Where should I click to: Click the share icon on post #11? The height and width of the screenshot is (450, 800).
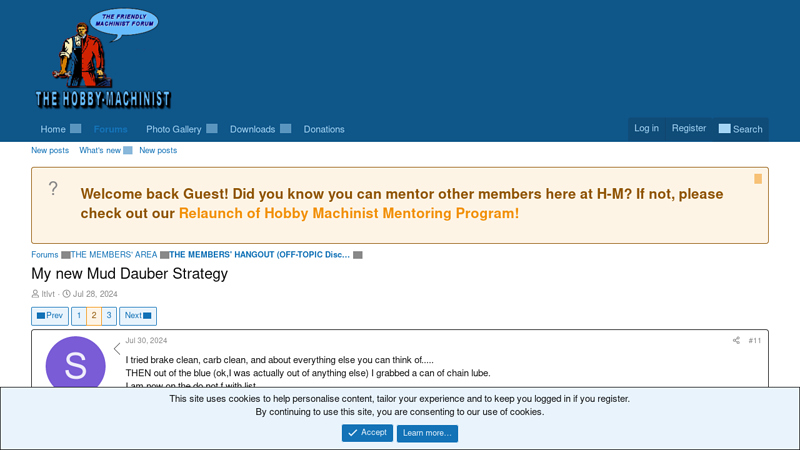click(736, 340)
